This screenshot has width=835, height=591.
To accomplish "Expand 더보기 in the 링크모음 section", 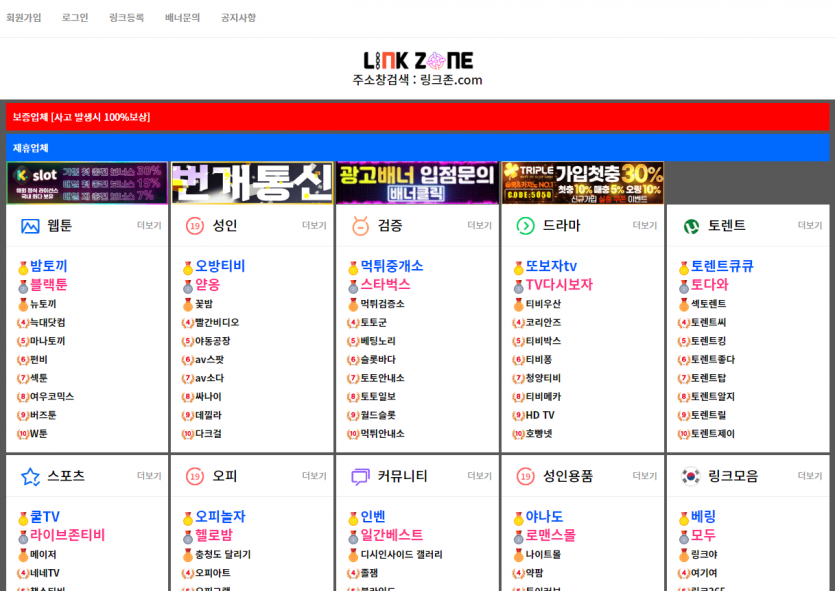I will (810, 476).
